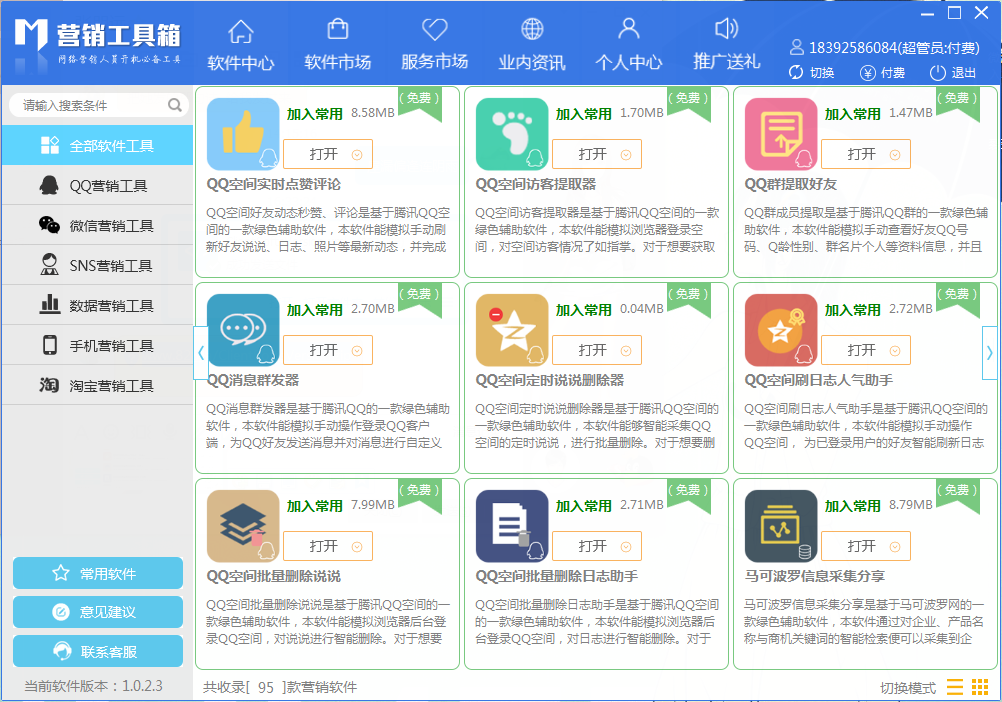Click the QQ空间批量删除日志助手 document icon
The height and width of the screenshot is (702, 1002).
tap(512, 526)
